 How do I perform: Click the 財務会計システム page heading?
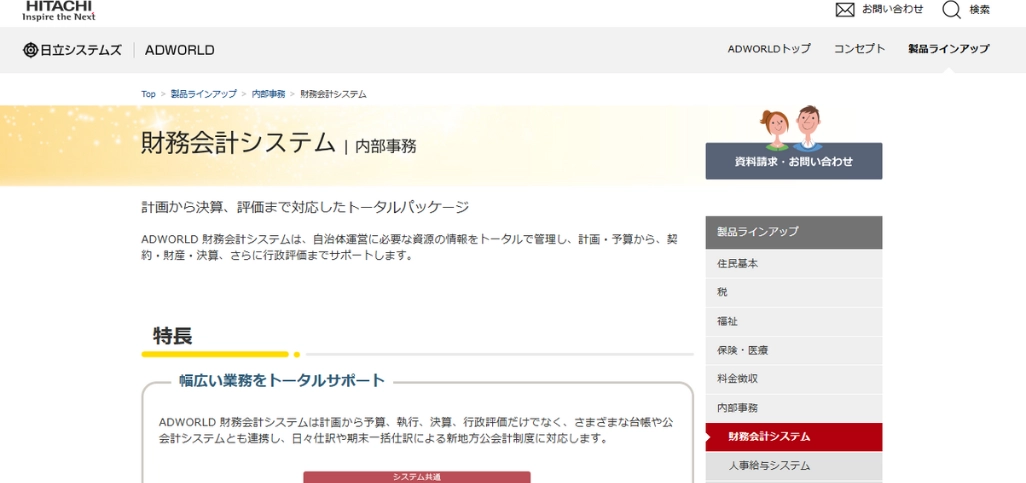tap(238, 143)
